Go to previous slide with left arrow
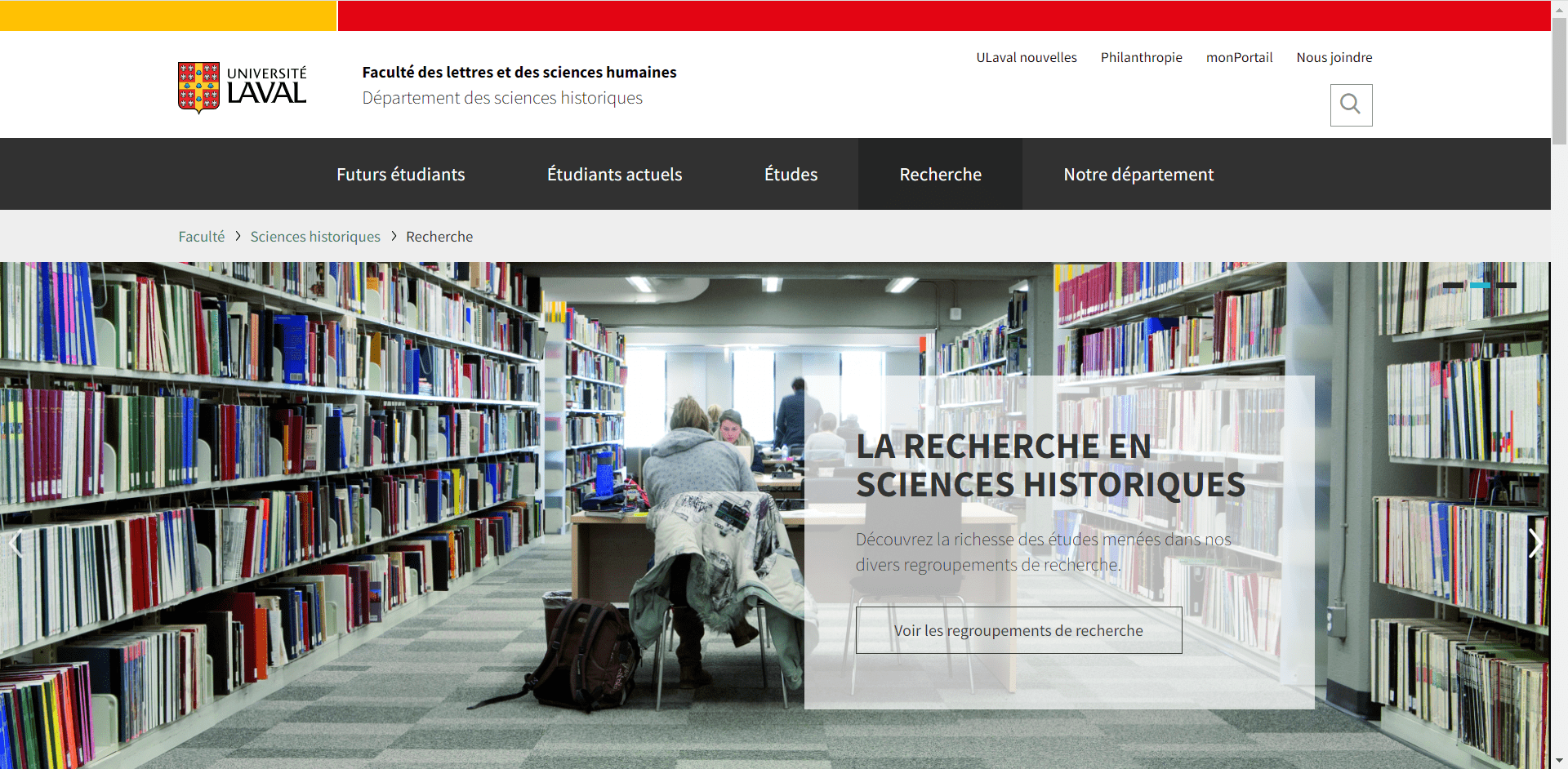 pyautogui.click(x=18, y=542)
